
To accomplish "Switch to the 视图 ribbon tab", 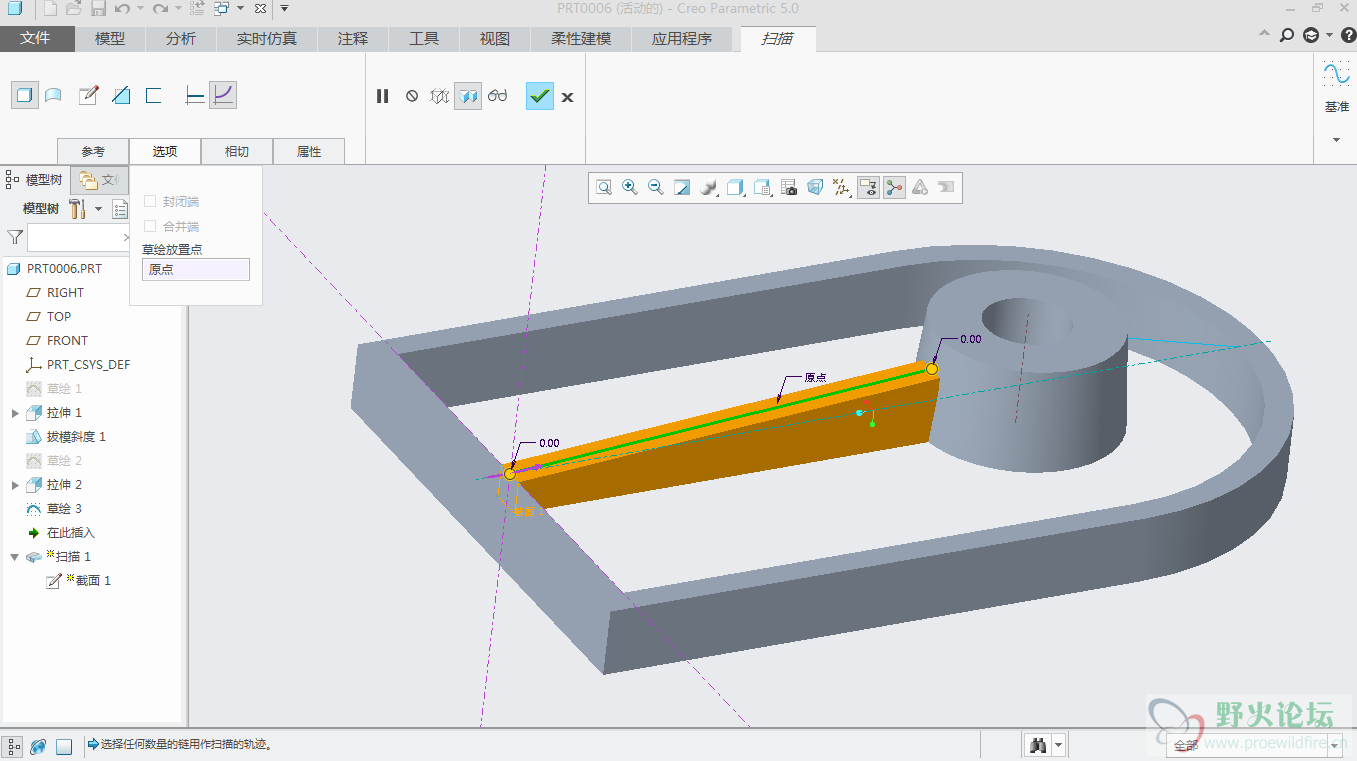I will point(495,39).
